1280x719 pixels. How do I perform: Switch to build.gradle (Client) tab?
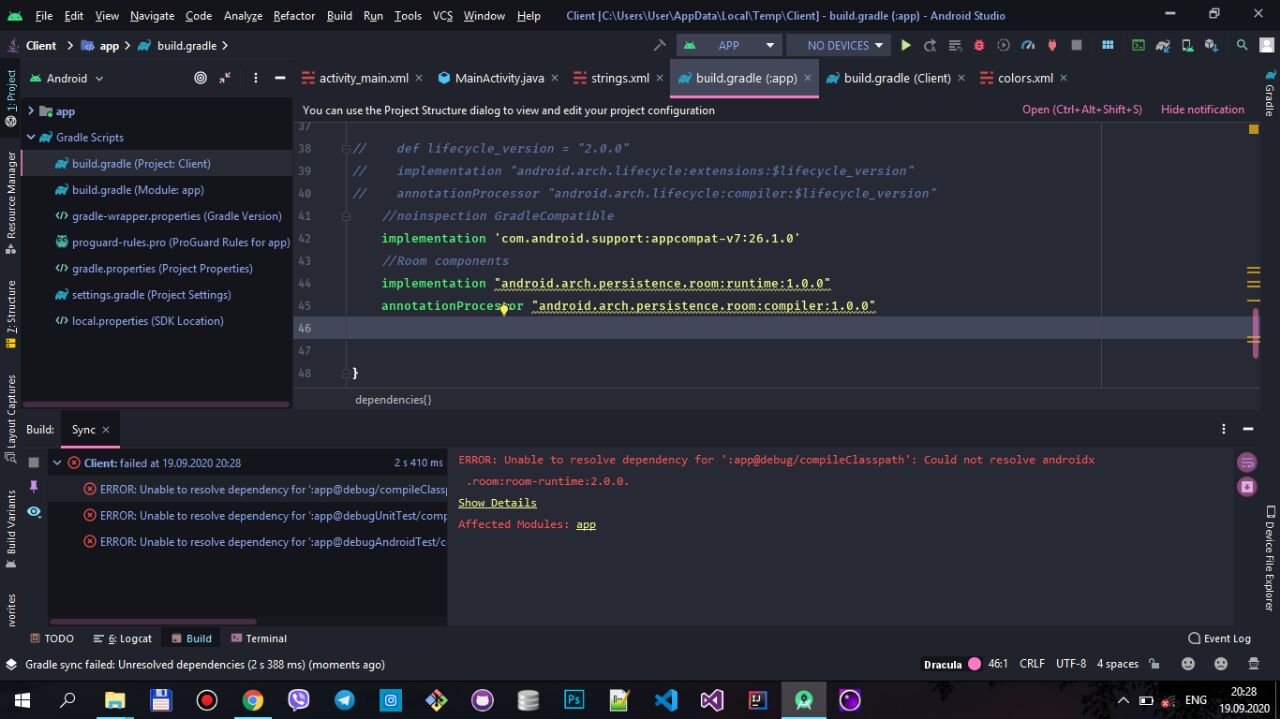(x=896, y=78)
